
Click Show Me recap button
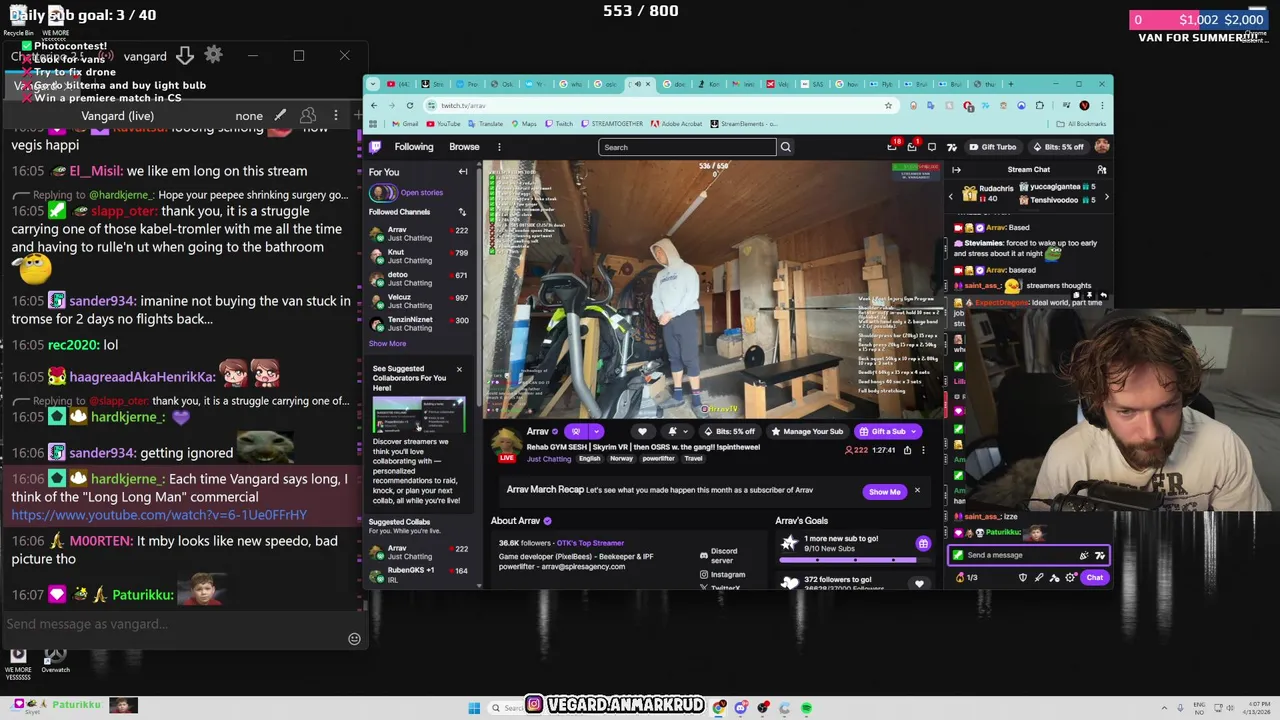[x=884, y=491]
